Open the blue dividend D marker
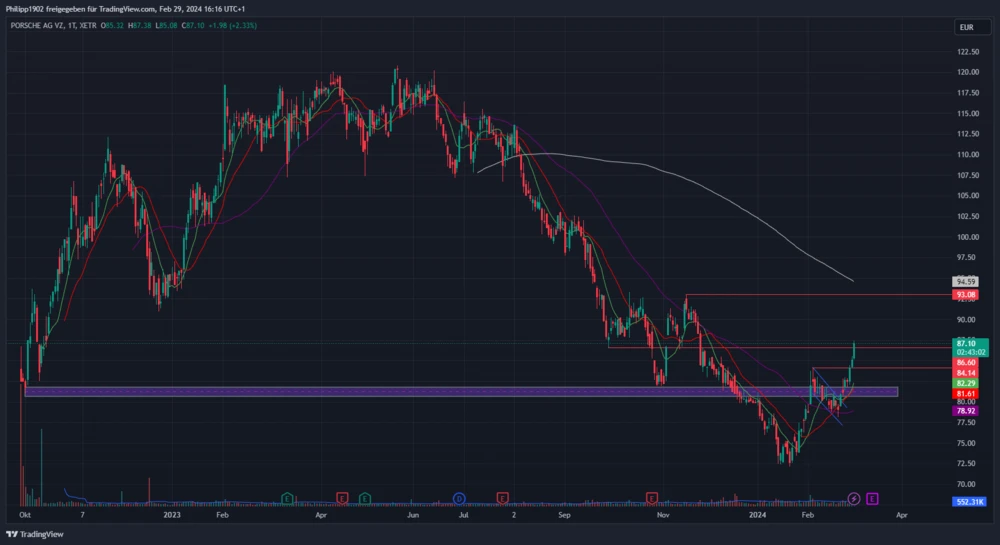 pyautogui.click(x=459, y=497)
